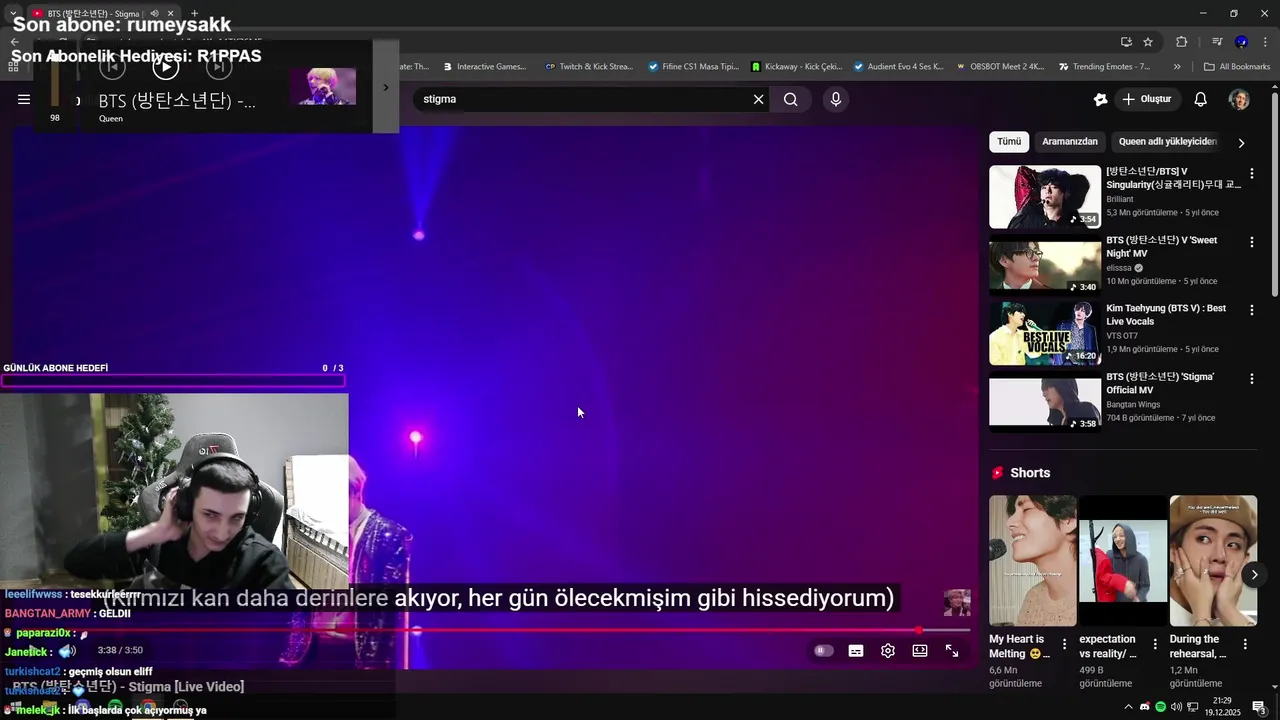Open the YouTube account avatar menu
1280x720 pixels.
1239,99
